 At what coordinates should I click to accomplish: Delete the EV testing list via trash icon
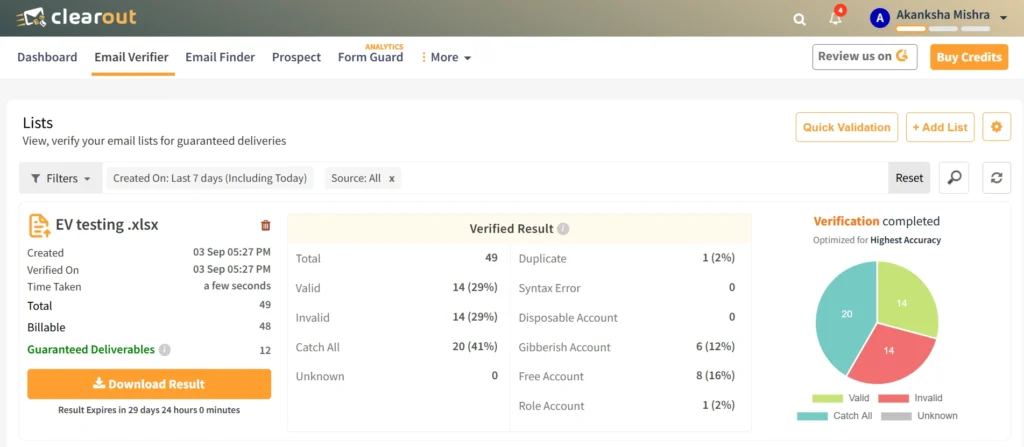click(x=265, y=225)
